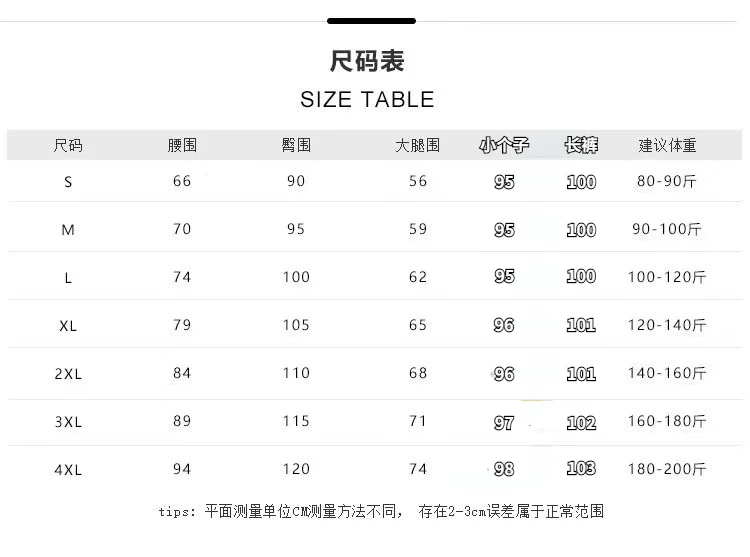Click the 尺码表 title heading

[x=367, y=62]
